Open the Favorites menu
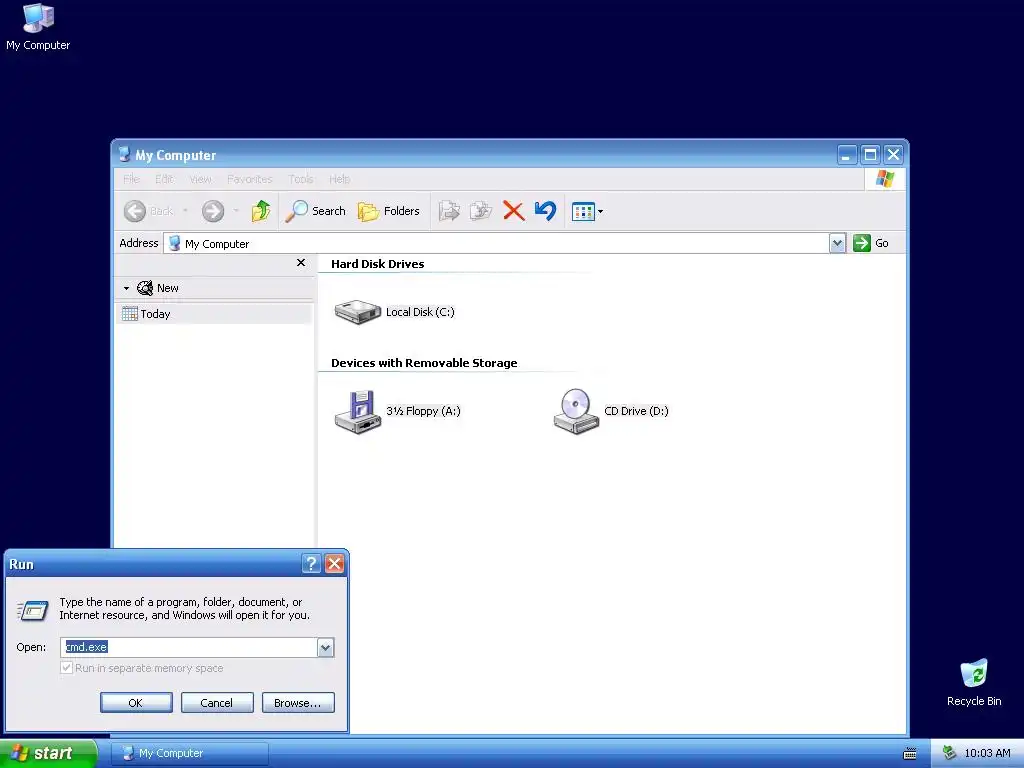The height and width of the screenshot is (768, 1024). coord(249,179)
